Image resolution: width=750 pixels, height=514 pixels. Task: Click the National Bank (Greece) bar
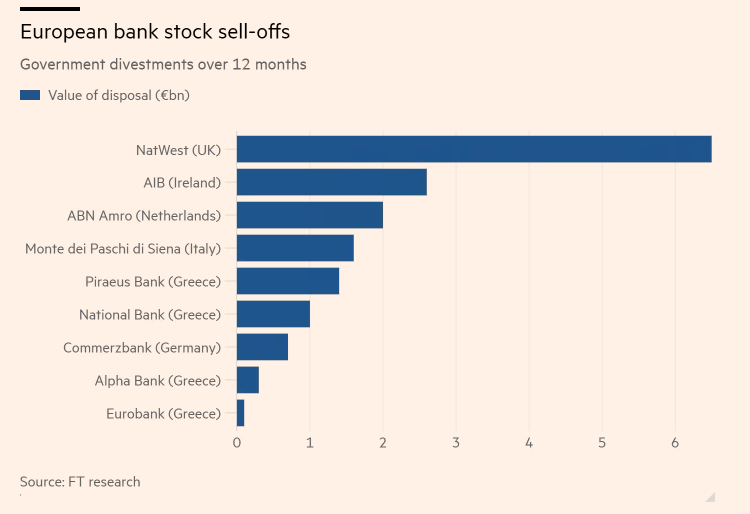coord(273,314)
